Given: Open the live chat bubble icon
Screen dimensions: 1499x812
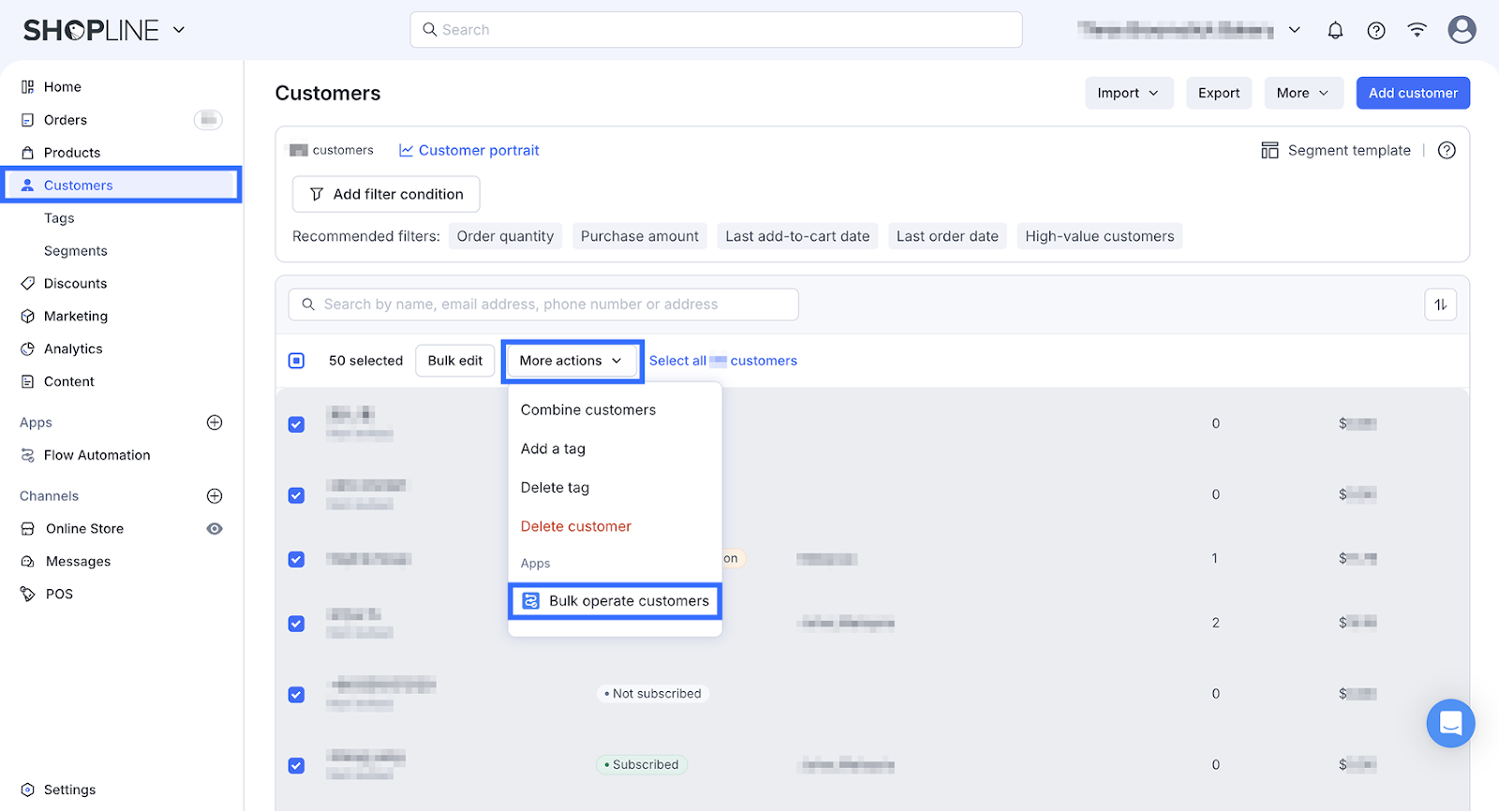Looking at the screenshot, I should tap(1450, 723).
